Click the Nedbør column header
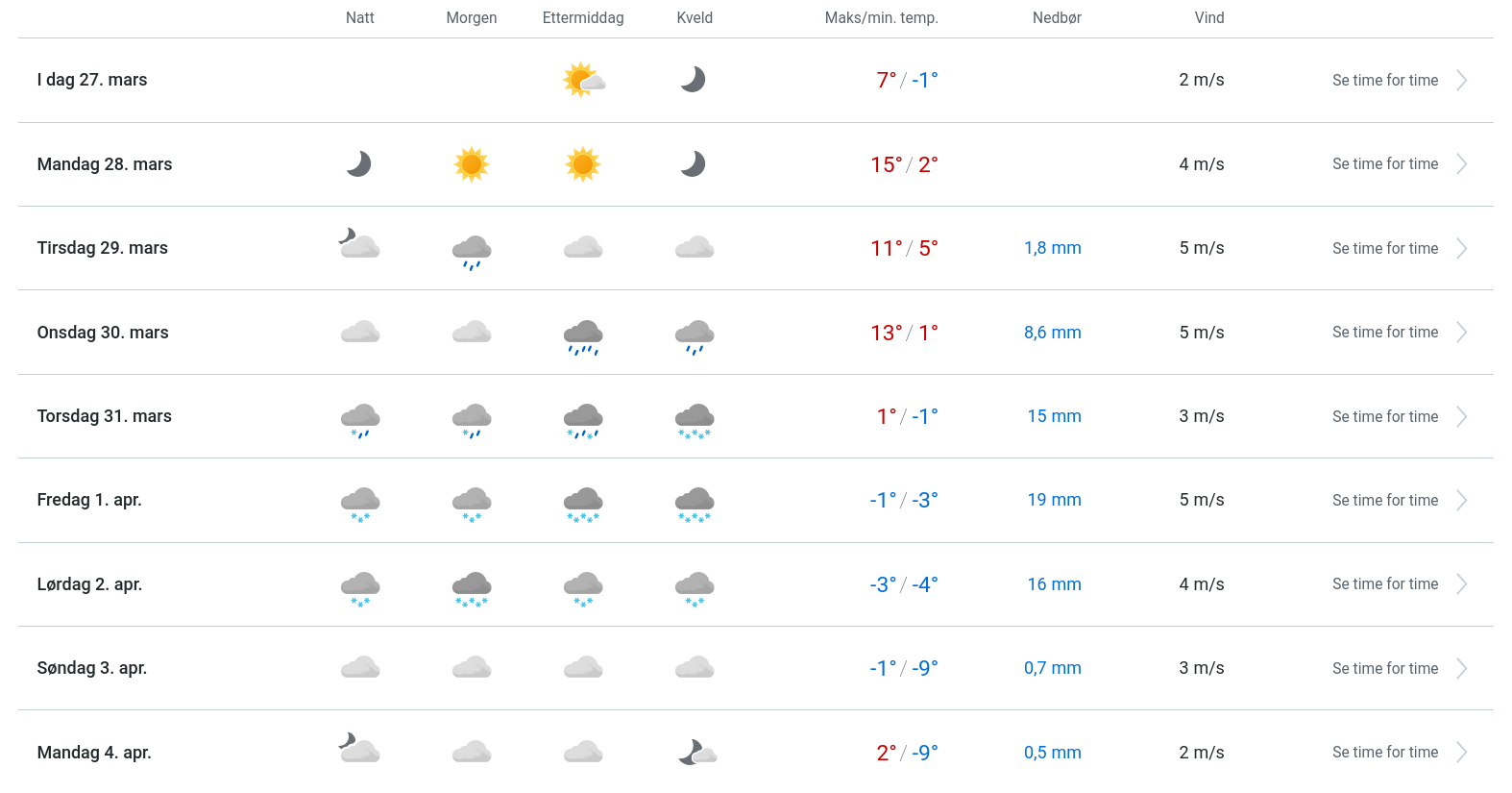1512x793 pixels. (1057, 18)
